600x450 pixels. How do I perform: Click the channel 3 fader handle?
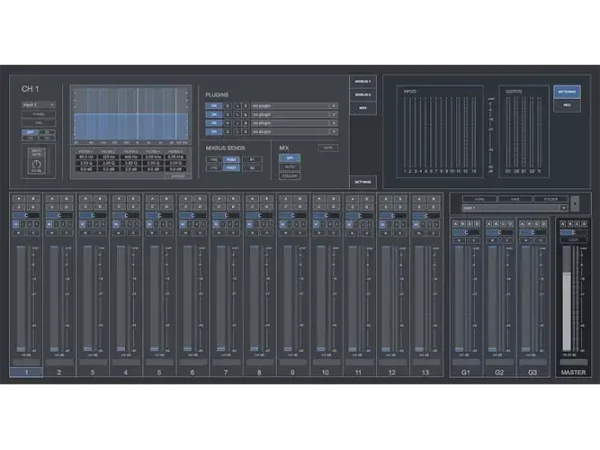tap(88, 349)
